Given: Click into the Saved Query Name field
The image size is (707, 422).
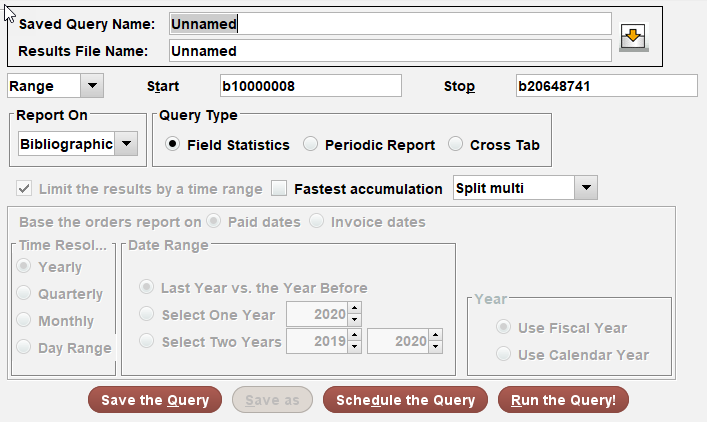Looking at the screenshot, I should pos(390,24).
